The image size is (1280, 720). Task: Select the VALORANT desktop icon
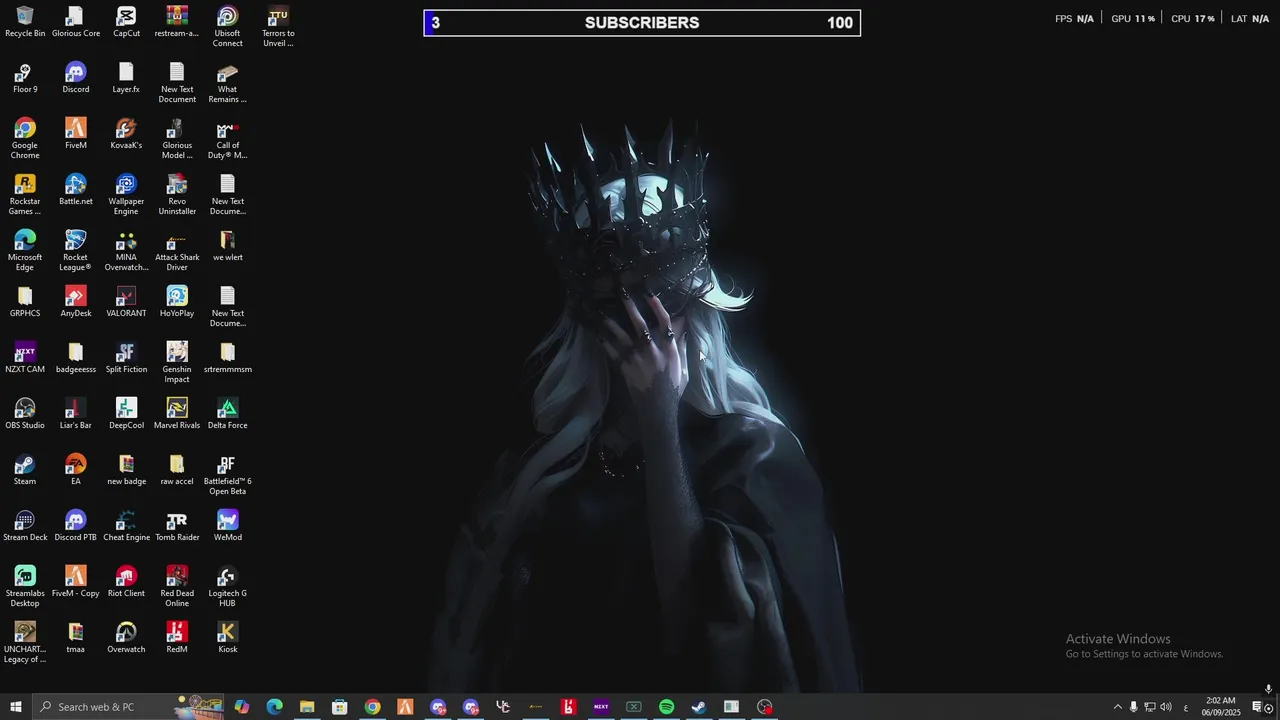(x=126, y=302)
